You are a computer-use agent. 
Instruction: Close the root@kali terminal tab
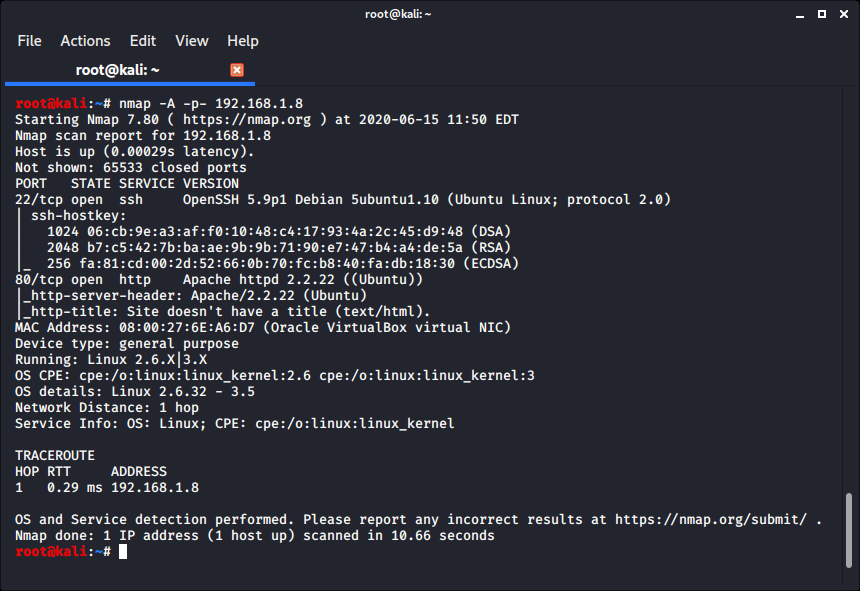tap(237, 70)
